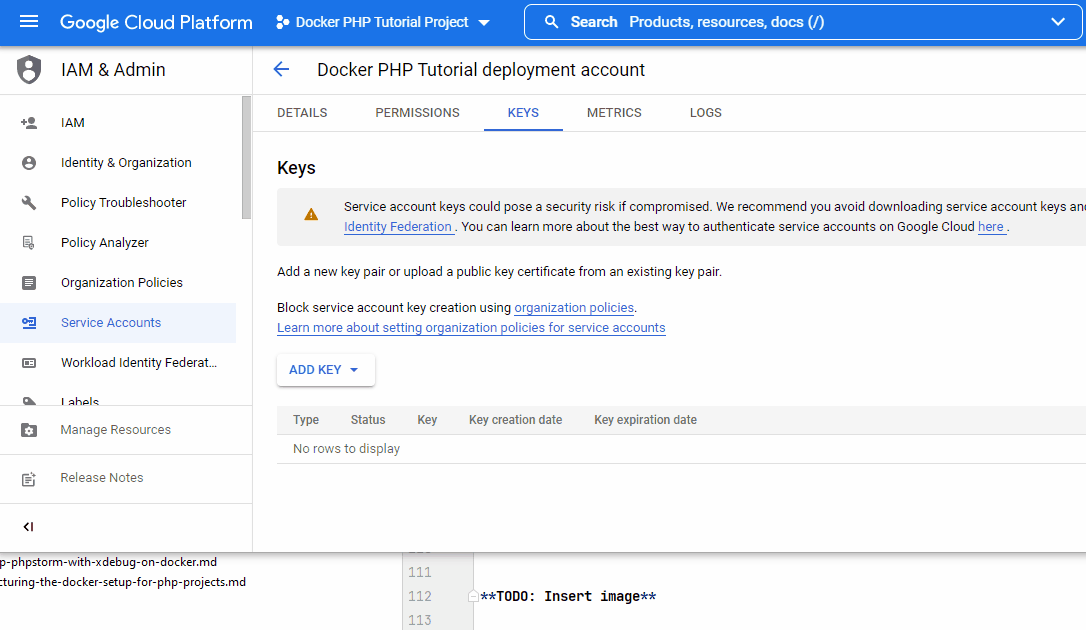This screenshot has width=1086, height=630.
Task: Click the sidebar vertical scrollbar
Action: point(246,158)
